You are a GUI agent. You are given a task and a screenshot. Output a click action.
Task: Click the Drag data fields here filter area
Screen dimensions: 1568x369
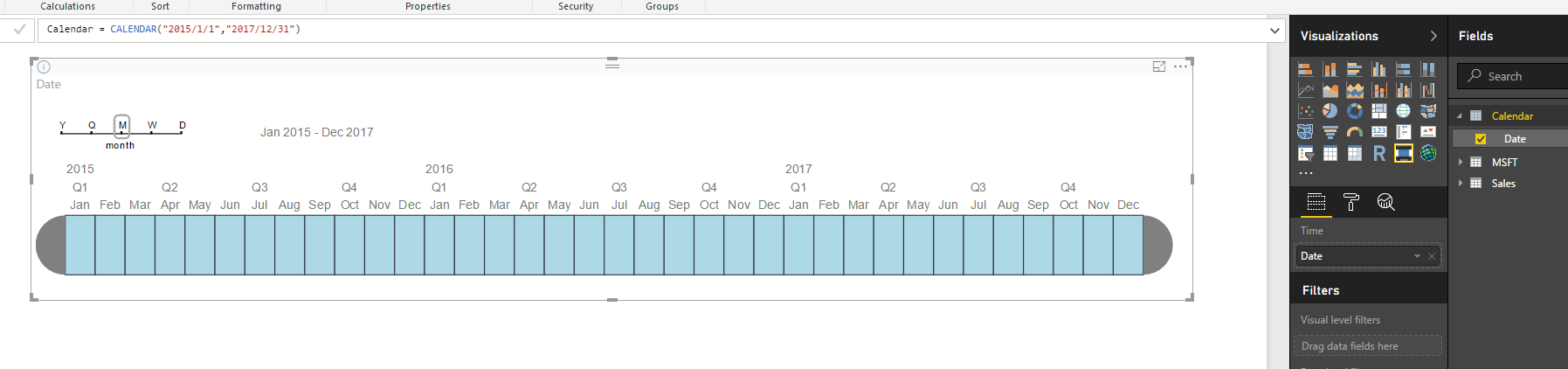point(1367,346)
